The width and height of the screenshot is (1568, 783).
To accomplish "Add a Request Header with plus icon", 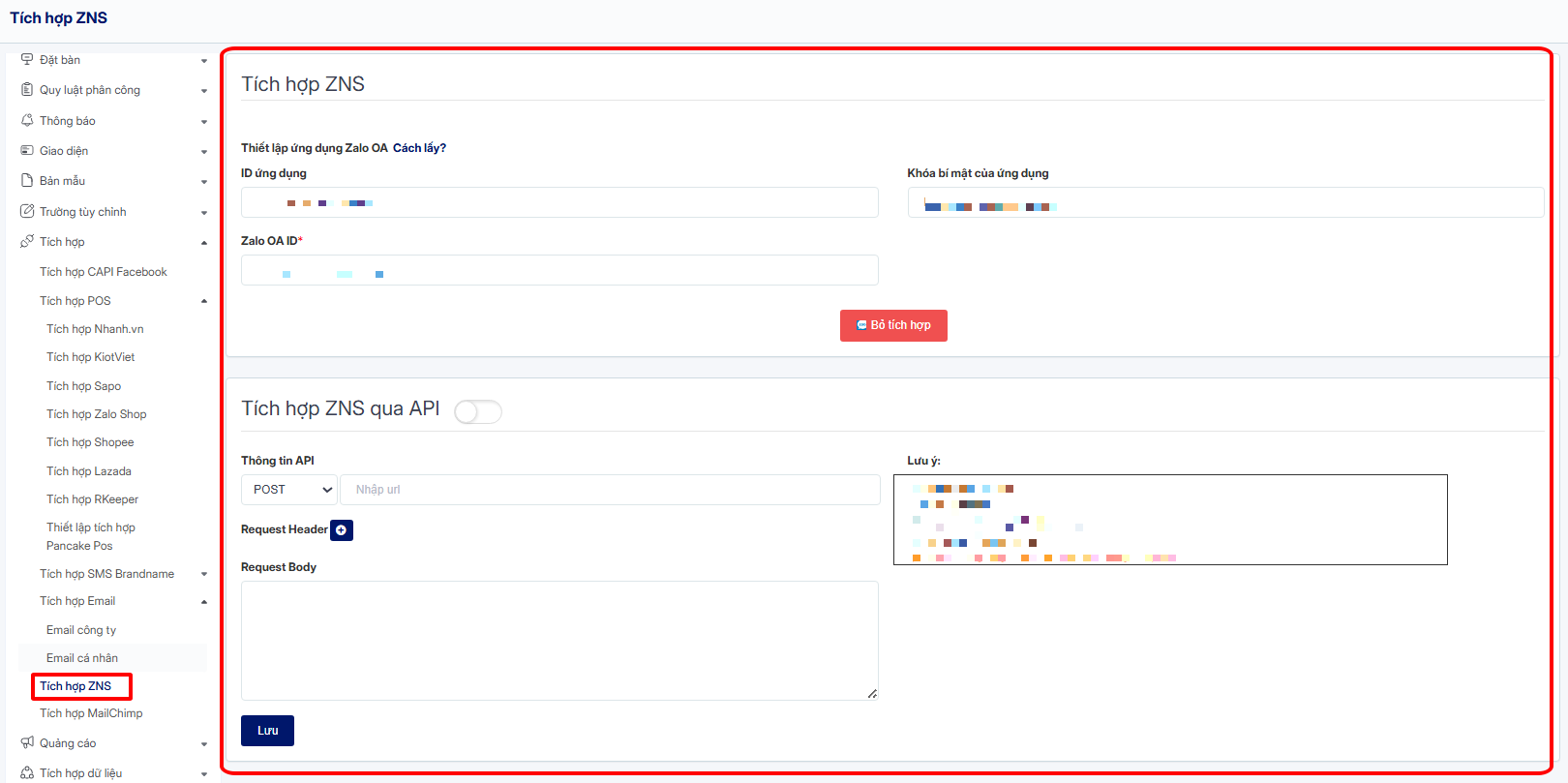I will (342, 530).
